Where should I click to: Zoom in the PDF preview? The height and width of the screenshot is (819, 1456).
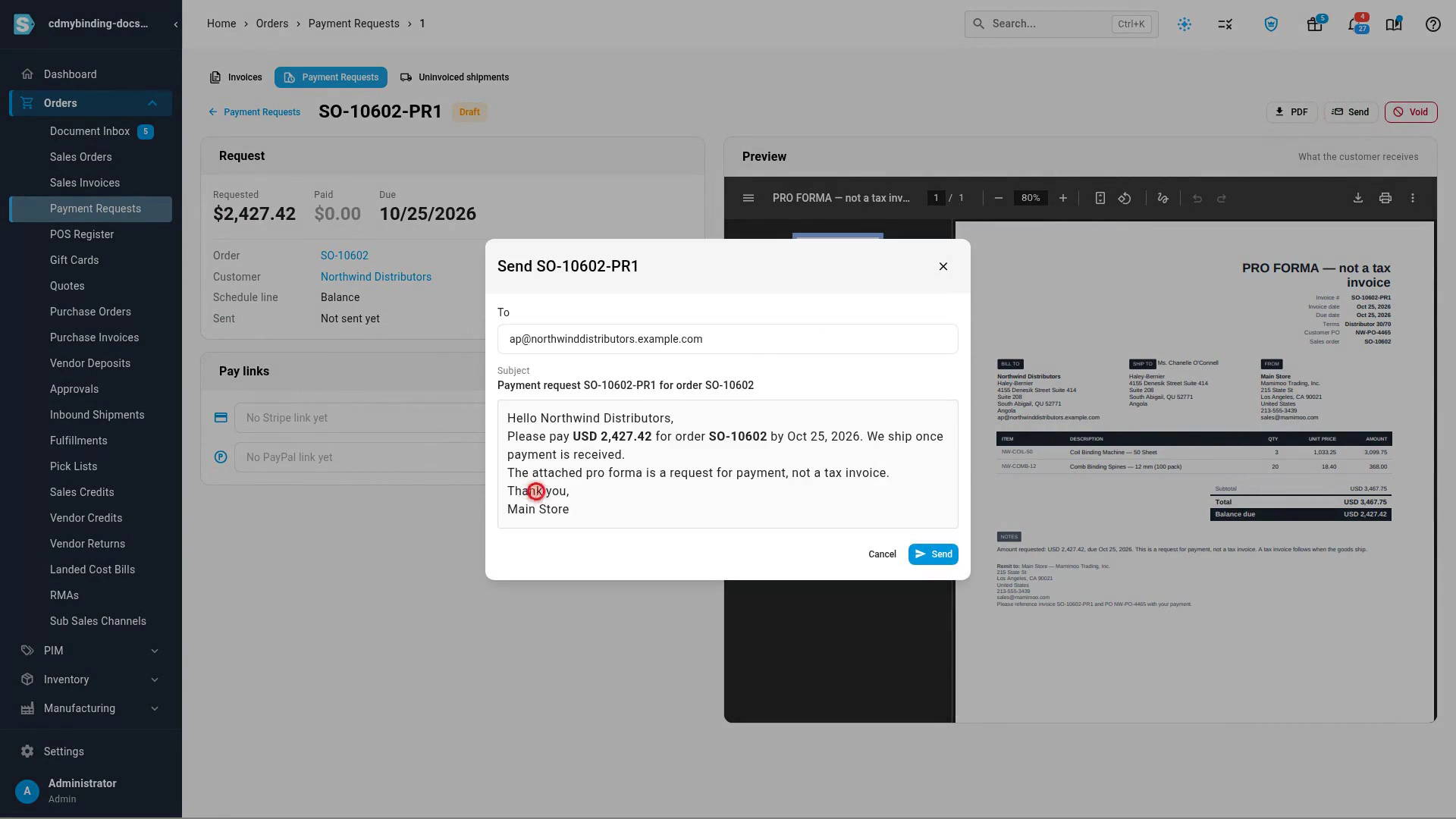pyautogui.click(x=1063, y=198)
